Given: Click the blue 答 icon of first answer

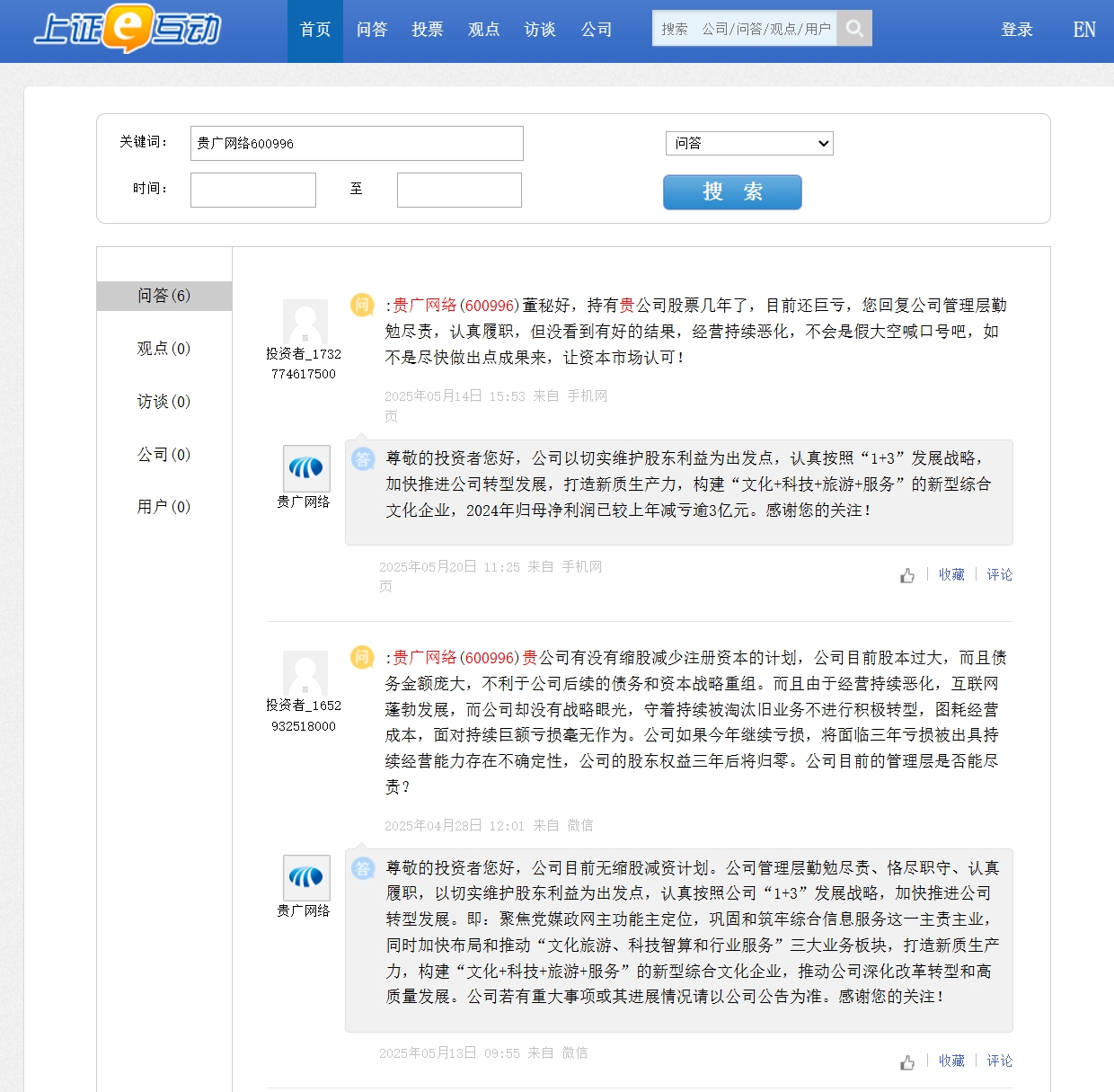Looking at the screenshot, I should point(363,459).
